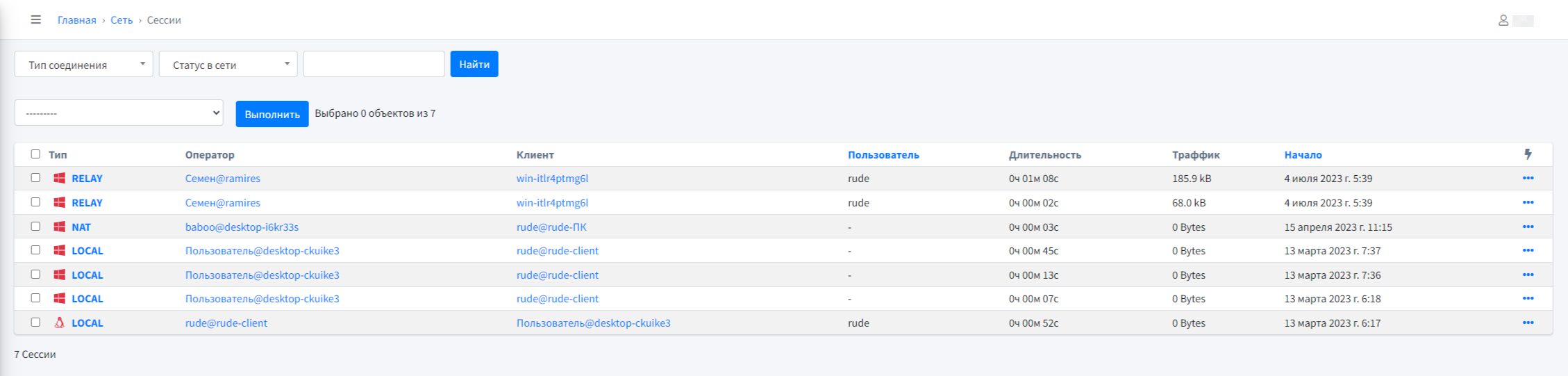Open three-dots menu for 13 марта 6:17 session
Screen dimensions: 1568x376
pos(1528,323)
